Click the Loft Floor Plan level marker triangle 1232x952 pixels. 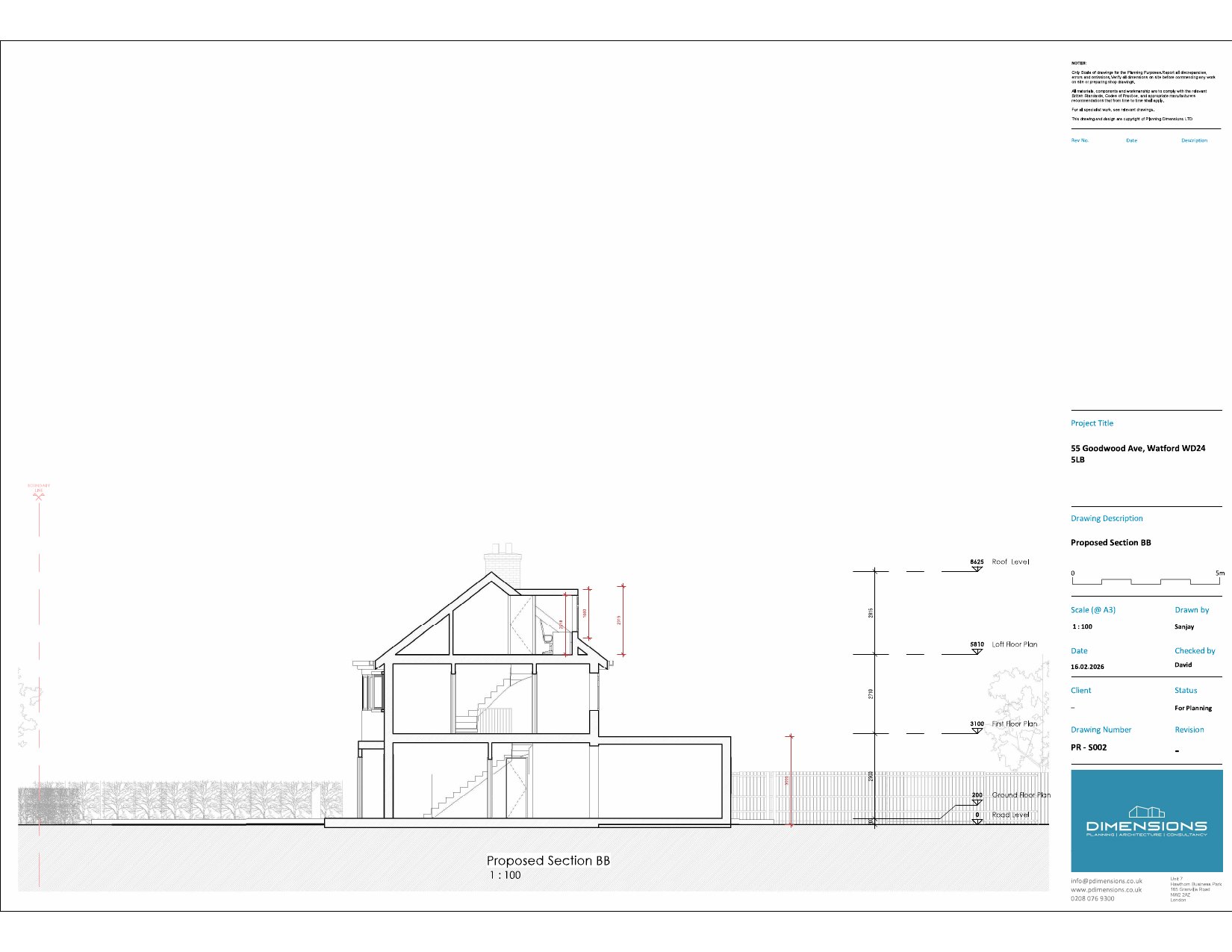click(x=977, y=652)
